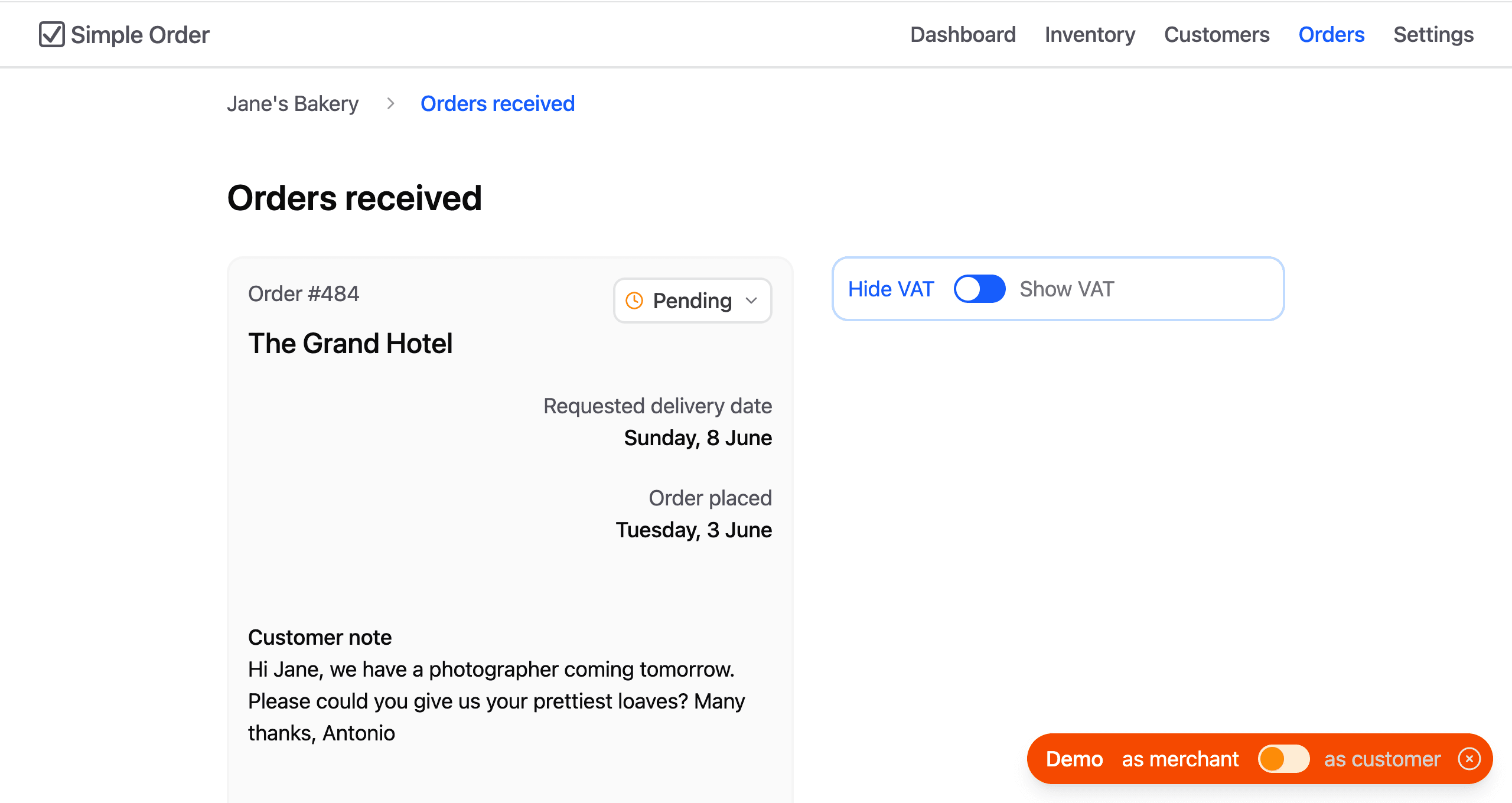The width and height of the screenshot is (1512, 803).
Task: Click Hide VAT label
Action: click(x=891, y=289)
